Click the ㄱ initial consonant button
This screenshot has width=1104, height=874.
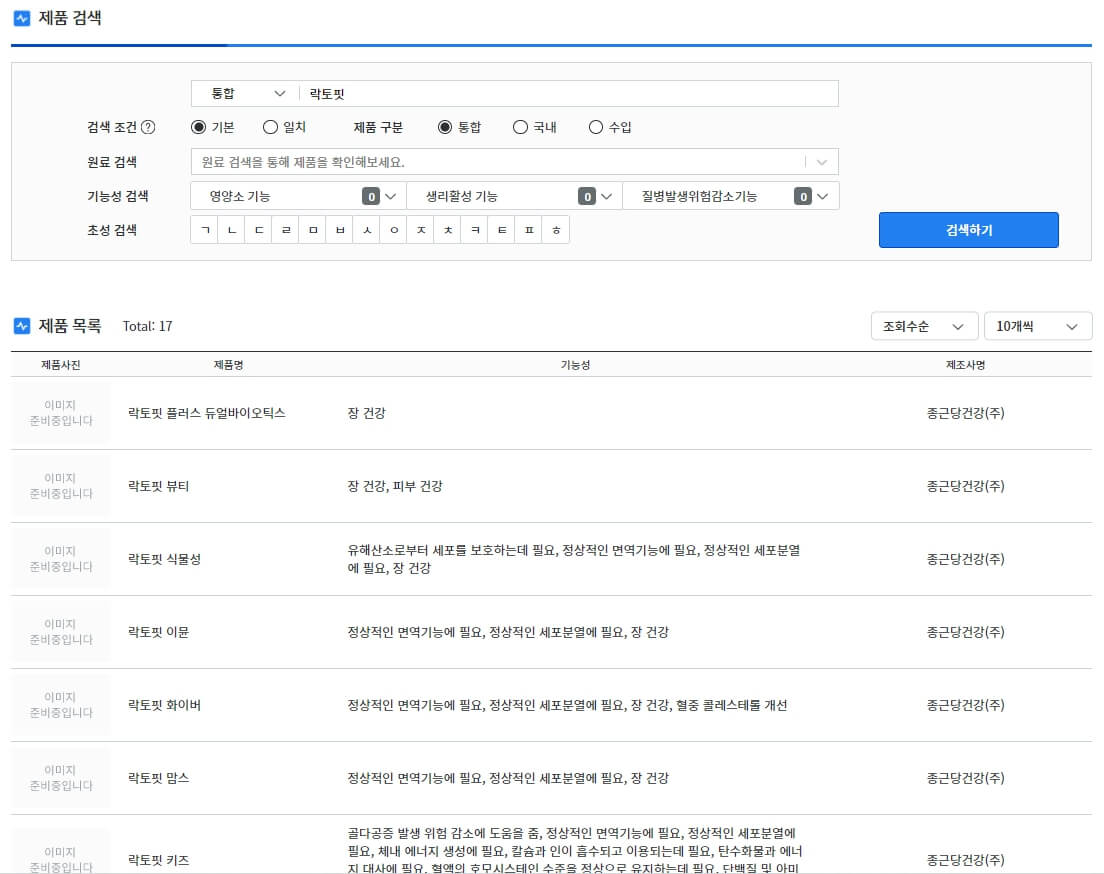tap(205, 230)
